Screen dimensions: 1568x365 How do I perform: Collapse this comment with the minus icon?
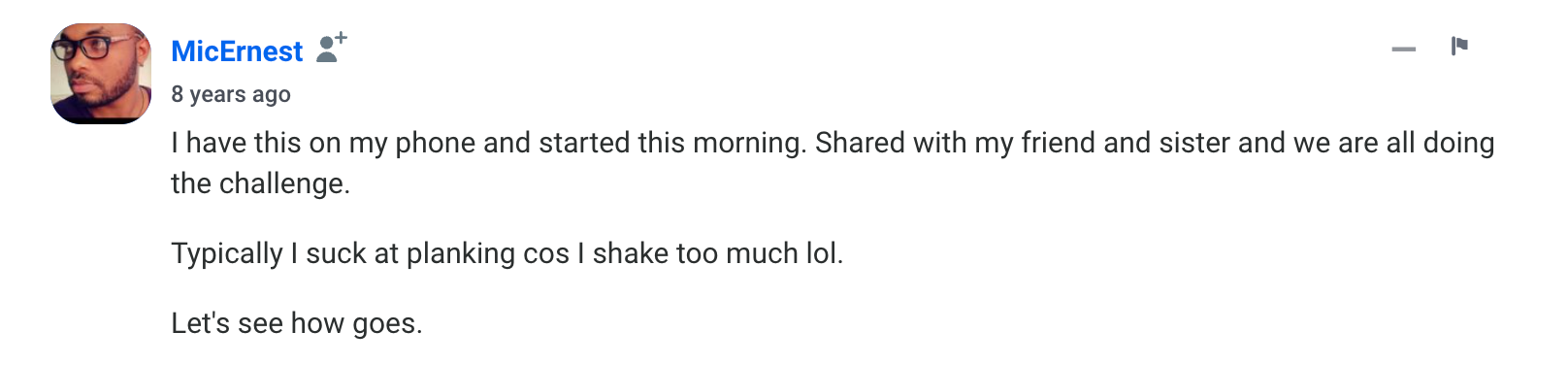point(1403,49)
